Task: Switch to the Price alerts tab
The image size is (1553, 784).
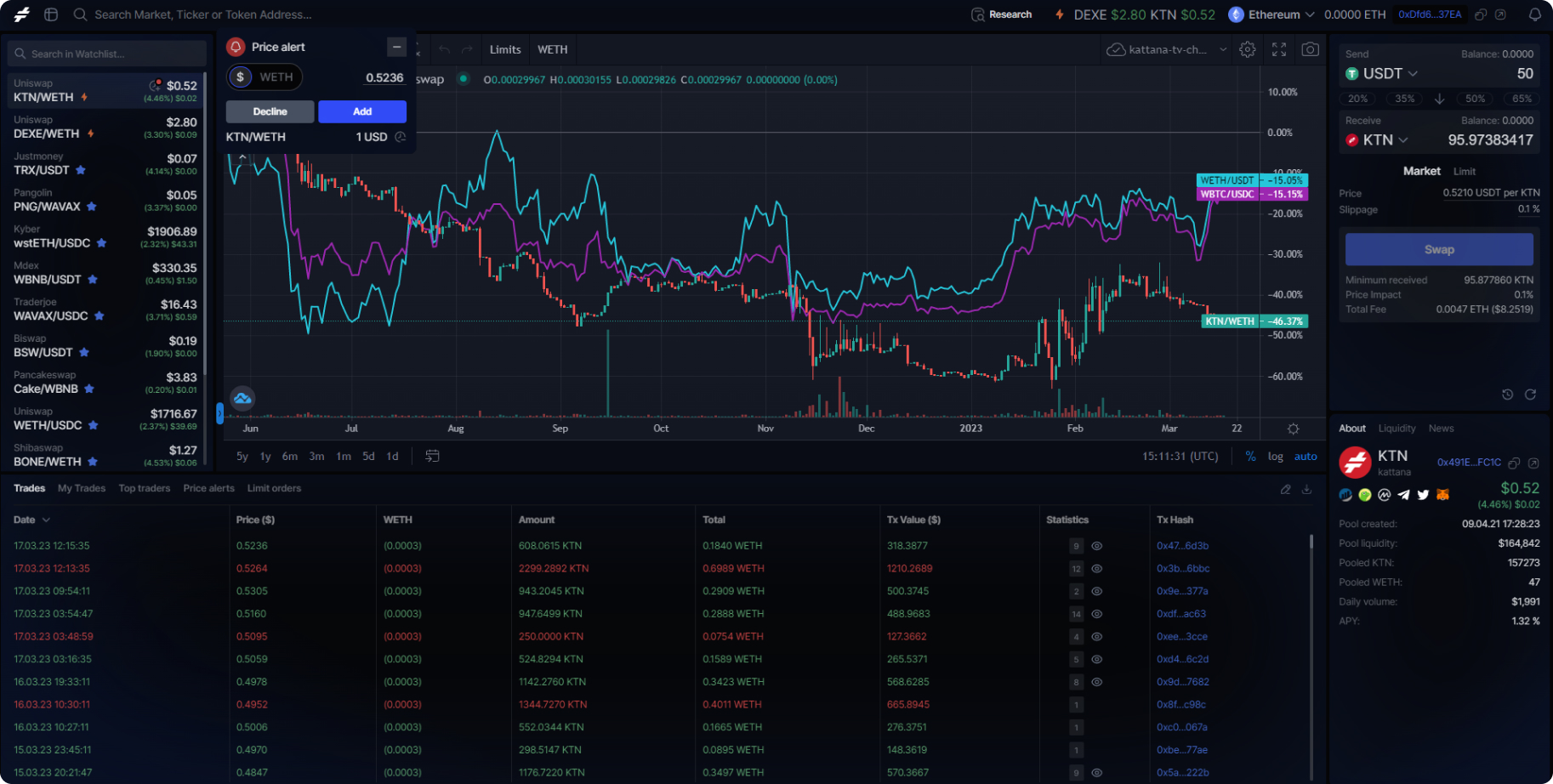Action: tap(208, 488)
